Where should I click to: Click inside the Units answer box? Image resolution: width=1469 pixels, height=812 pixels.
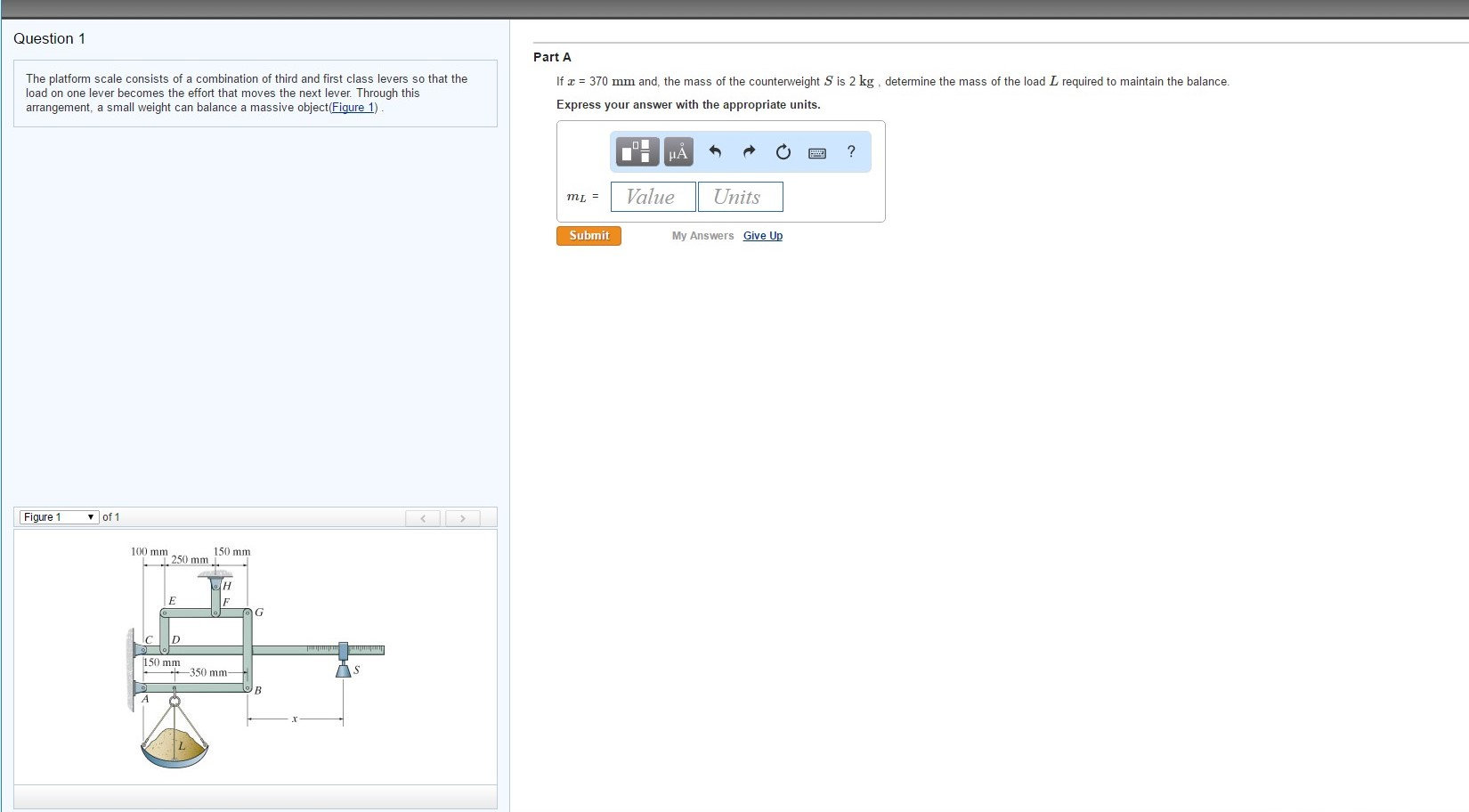click(x=740, y=196)
